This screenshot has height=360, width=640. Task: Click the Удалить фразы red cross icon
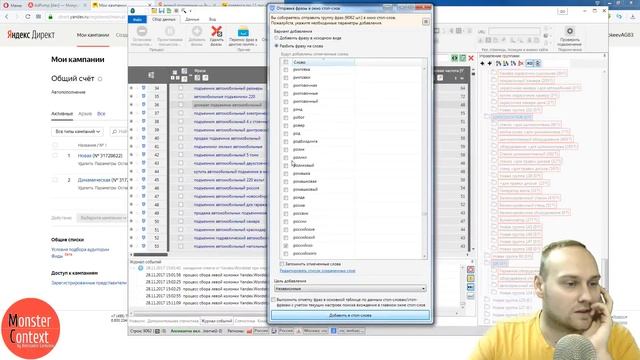click(217, 31)
